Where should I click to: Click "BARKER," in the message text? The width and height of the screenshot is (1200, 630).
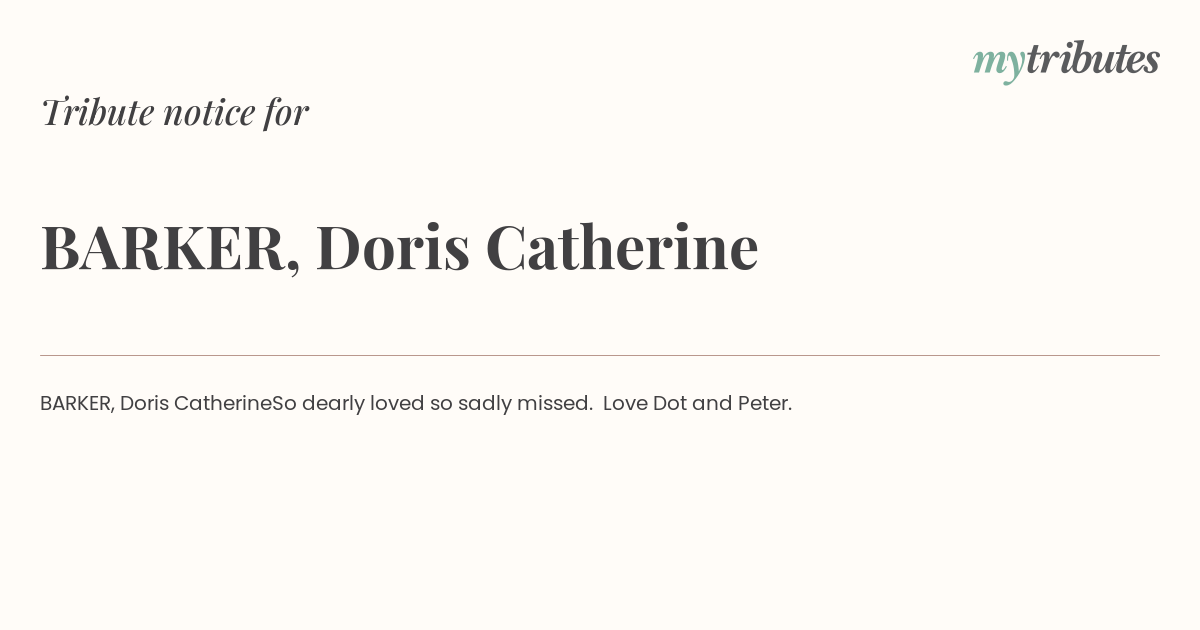[x=77, y=404]
